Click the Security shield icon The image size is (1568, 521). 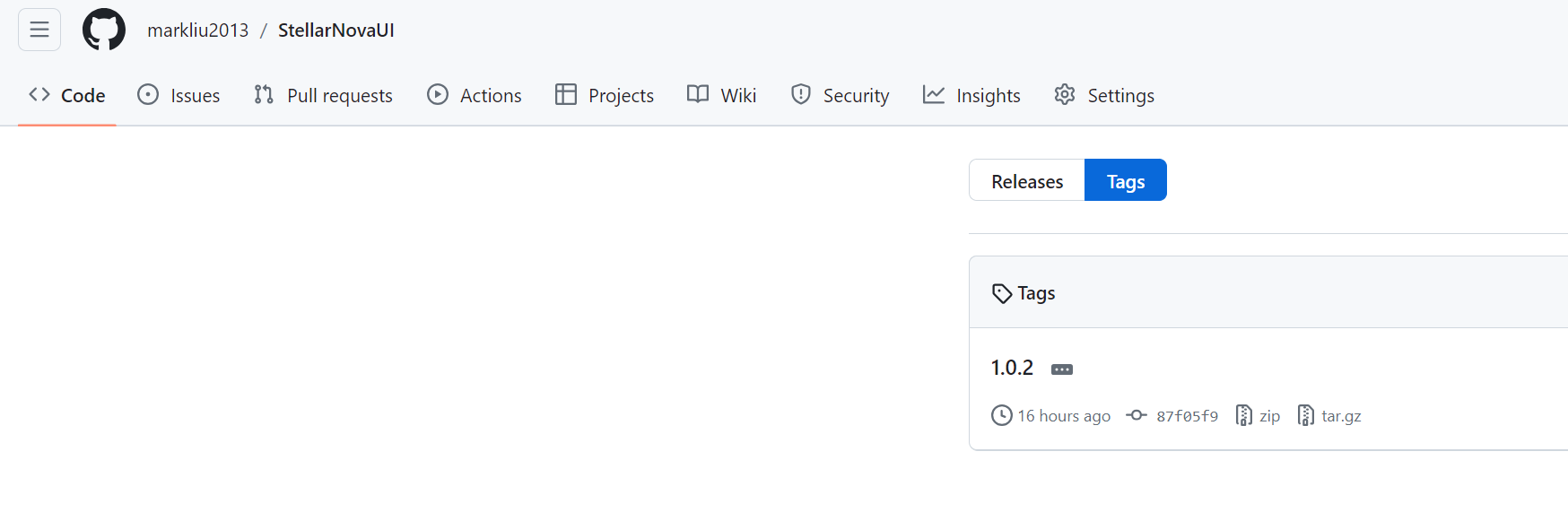click(x=801, y=94)
